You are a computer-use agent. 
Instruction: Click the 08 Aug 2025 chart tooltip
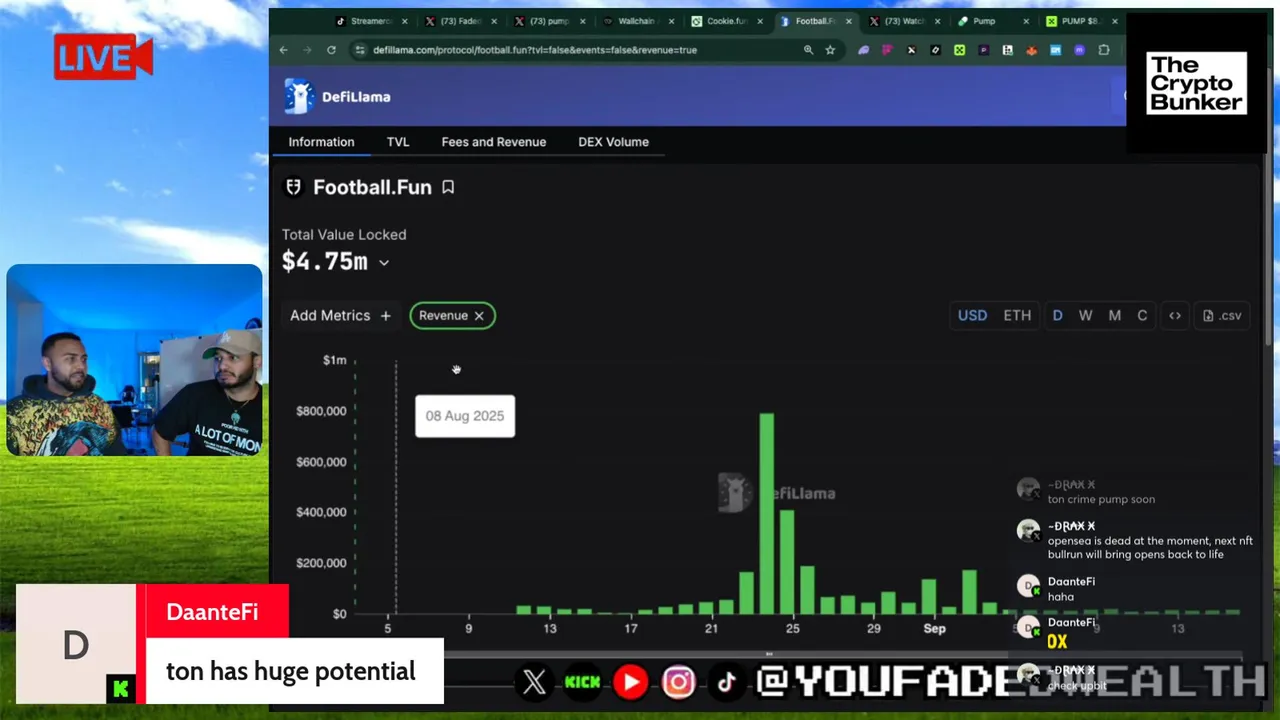[x=465, y=416]
